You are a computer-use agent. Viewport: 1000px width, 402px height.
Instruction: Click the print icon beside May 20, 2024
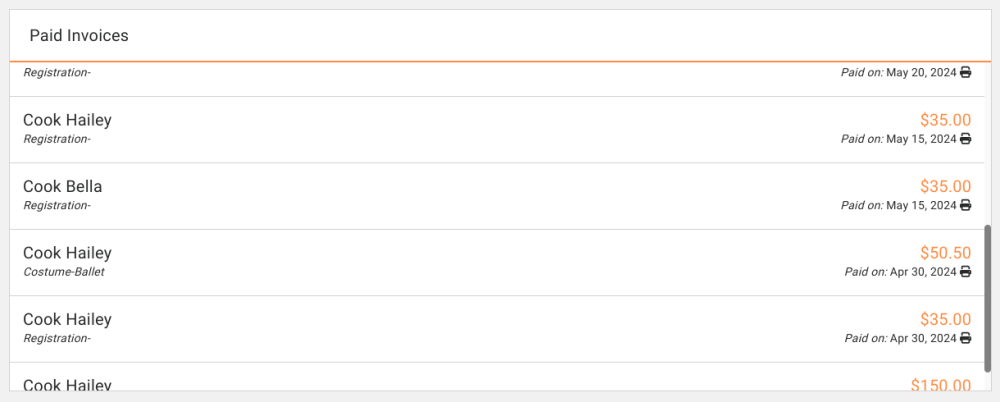pyautogui.click(x=965, y=73)
